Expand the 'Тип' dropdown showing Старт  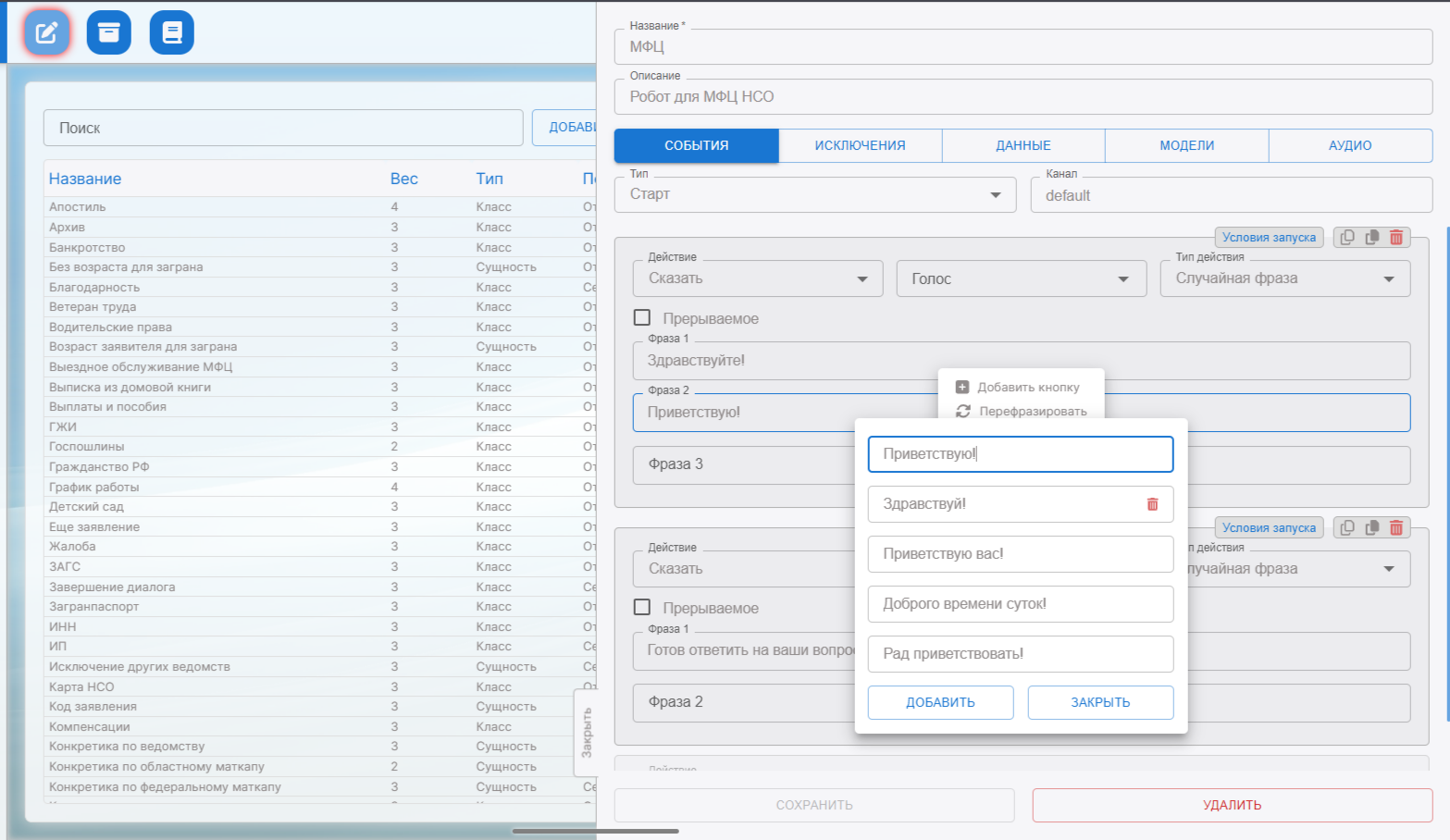click(814, 195)
